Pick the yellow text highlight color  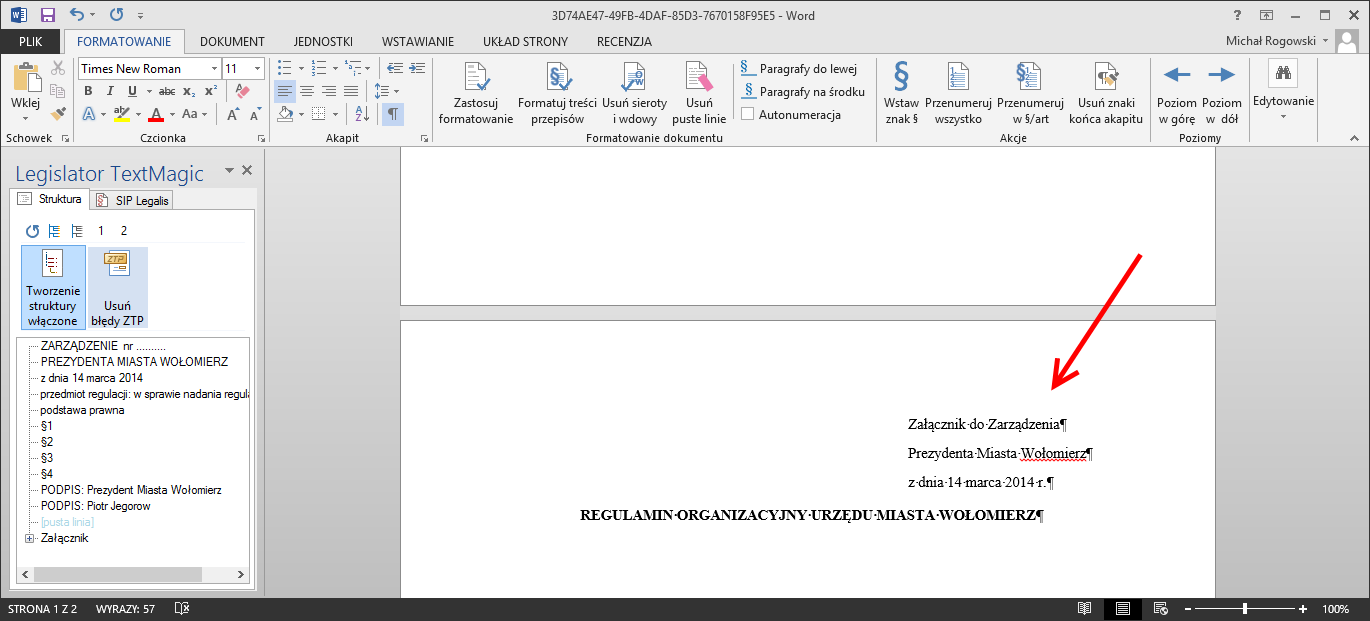pos(121,114)
